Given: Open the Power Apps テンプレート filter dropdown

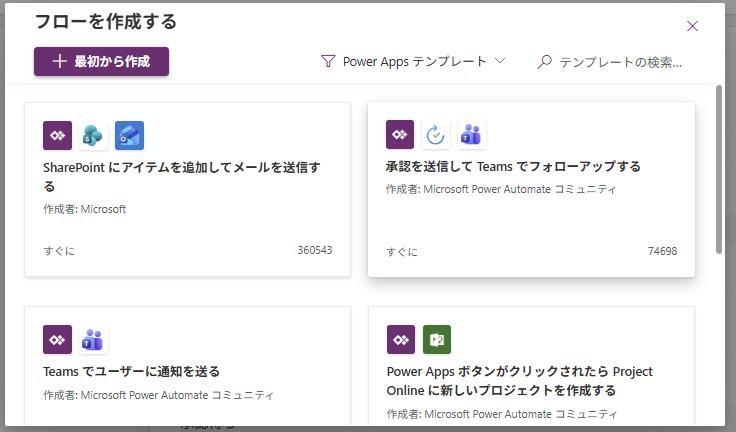Looking at the screenshot, I should 413,62.
